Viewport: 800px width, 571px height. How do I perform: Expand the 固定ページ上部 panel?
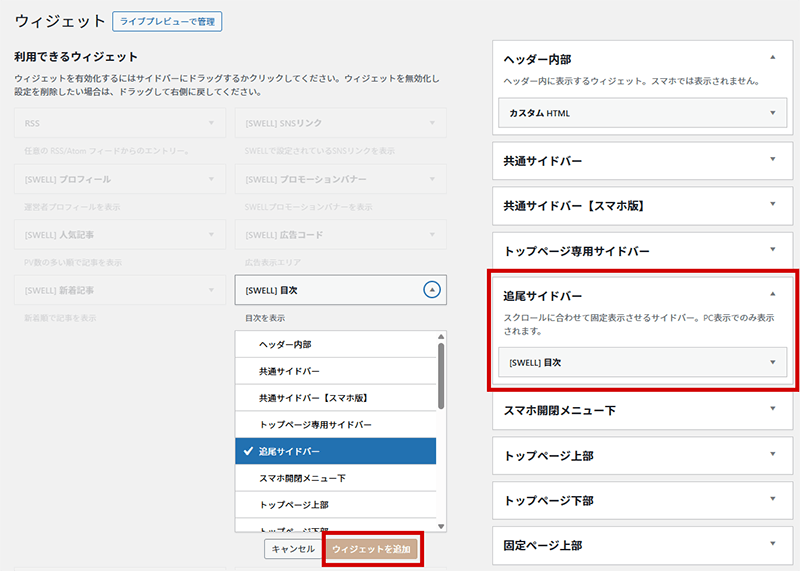click(772, 545)
